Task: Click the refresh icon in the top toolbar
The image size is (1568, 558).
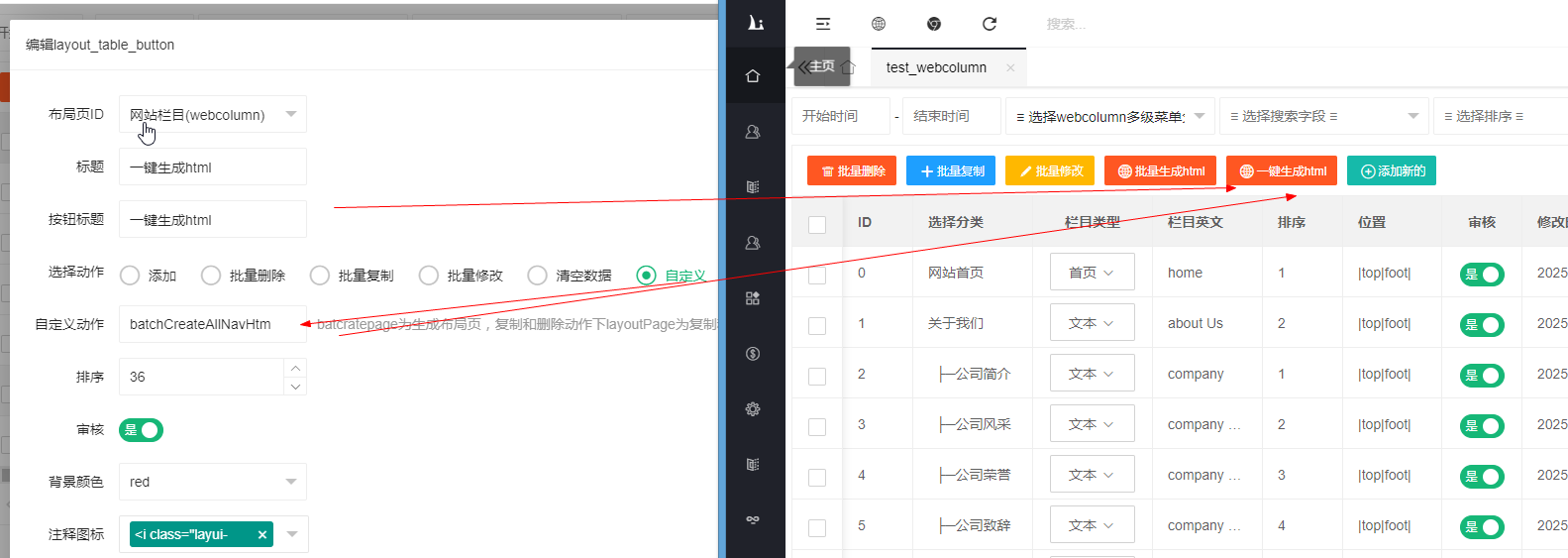Action: (990, 24)
